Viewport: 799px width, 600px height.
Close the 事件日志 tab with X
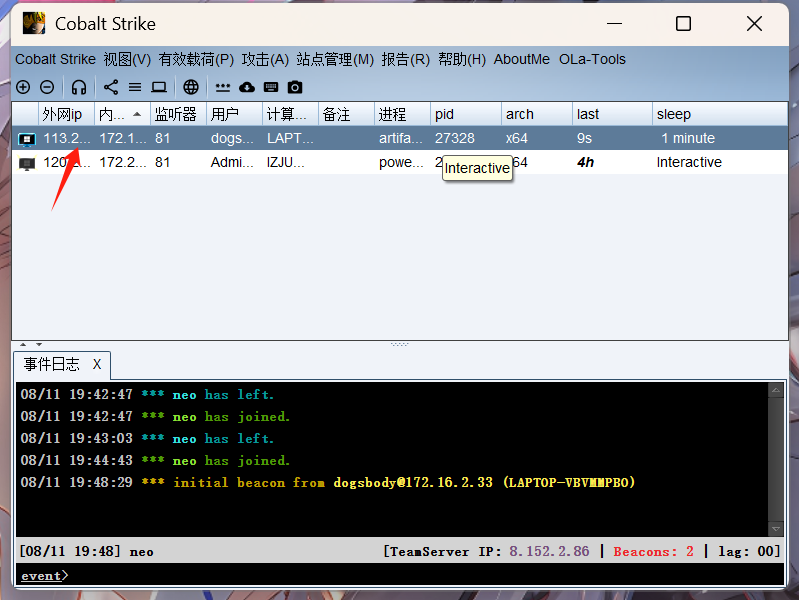coord(97,364)
